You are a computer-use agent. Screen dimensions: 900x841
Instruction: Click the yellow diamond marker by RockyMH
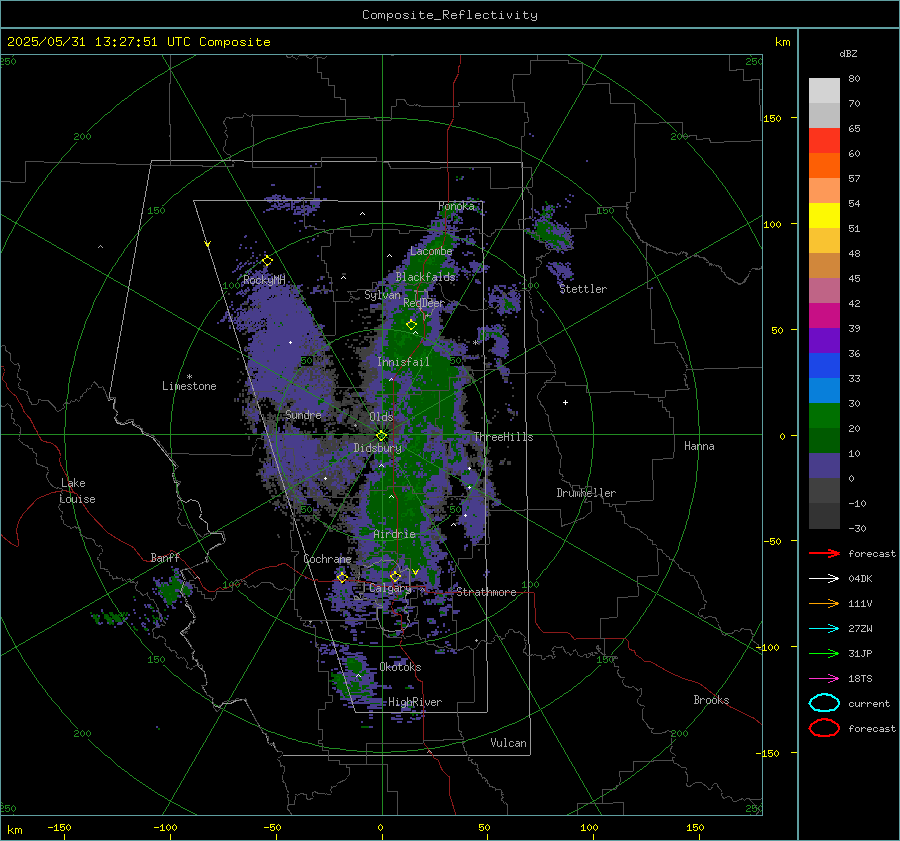click(x=267, y=261)
